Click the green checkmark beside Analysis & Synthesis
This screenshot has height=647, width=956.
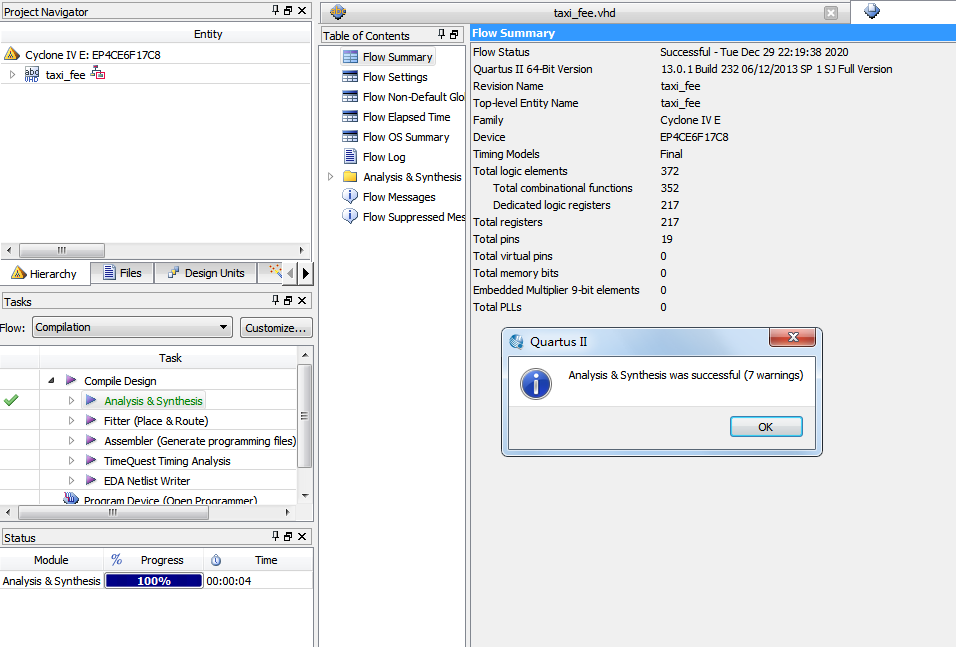[11, 401]
